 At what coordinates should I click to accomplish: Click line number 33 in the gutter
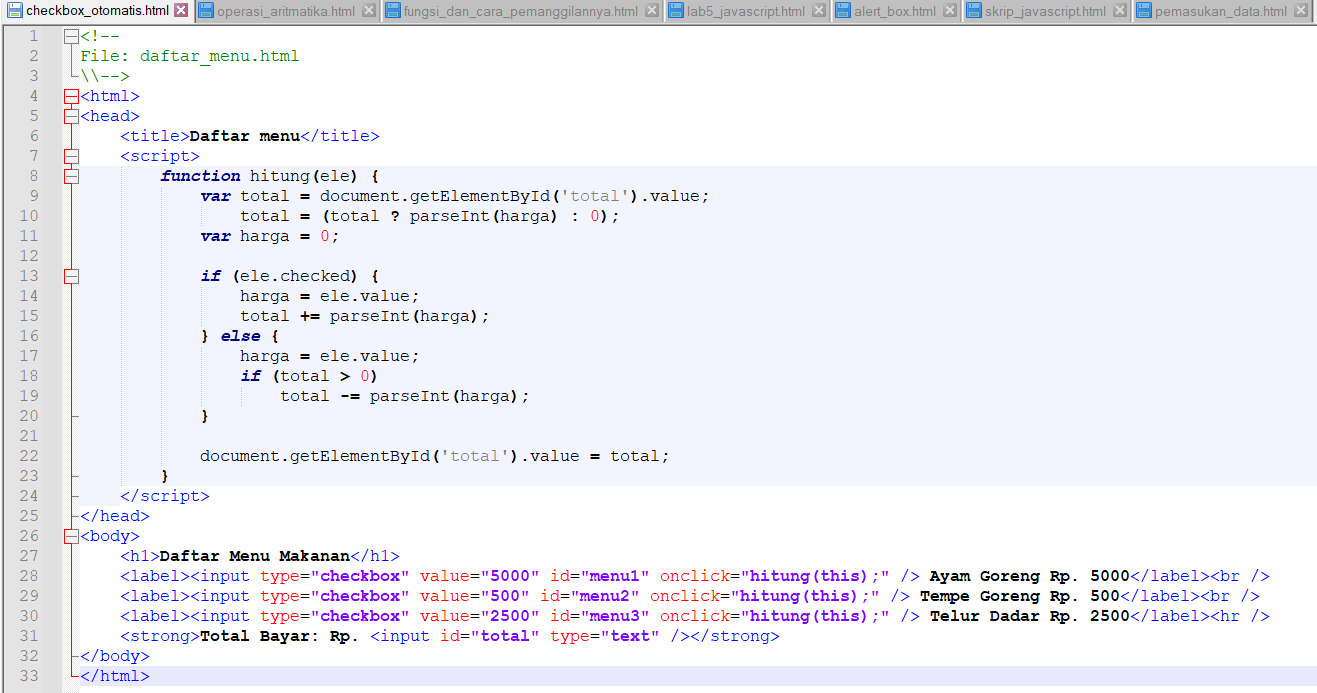click(28, 676)
